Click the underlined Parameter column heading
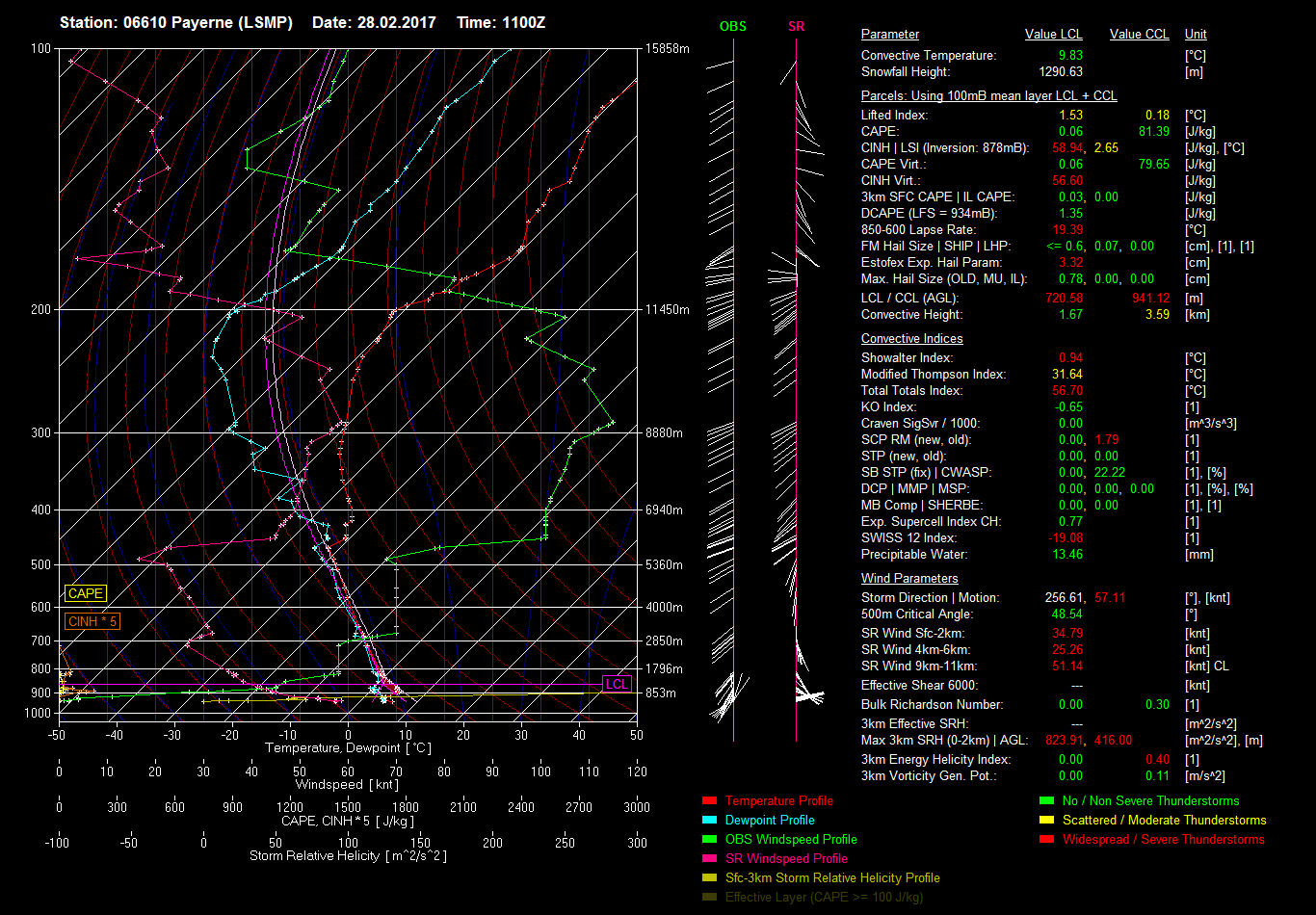Image resolution: width=1316 pixels, height=915 pixels. (x=889, y=35)
